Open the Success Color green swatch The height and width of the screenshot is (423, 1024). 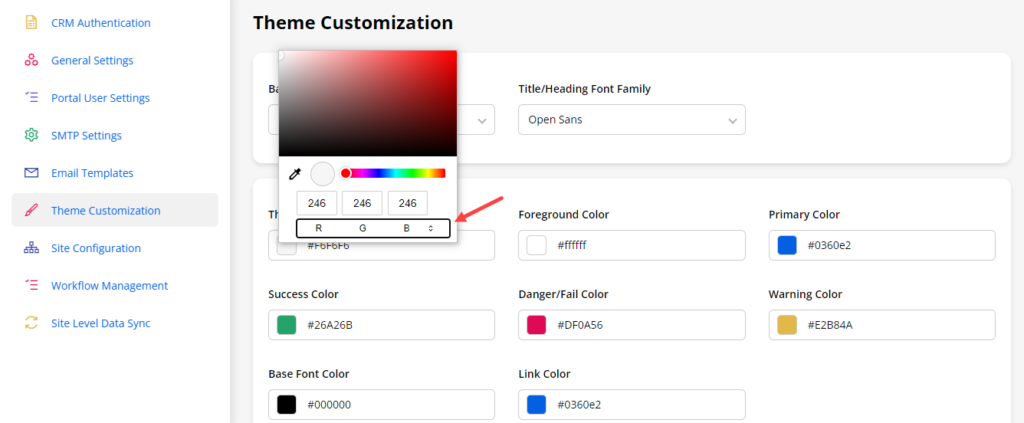287,325
